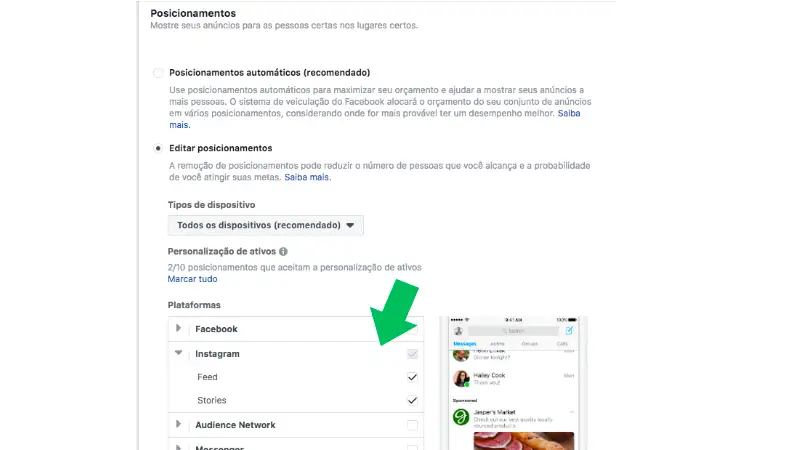Image resolution: width=800 pixels, height=450 pixels.
Task: Click the search field in Messenger preview
Action: 513,331
